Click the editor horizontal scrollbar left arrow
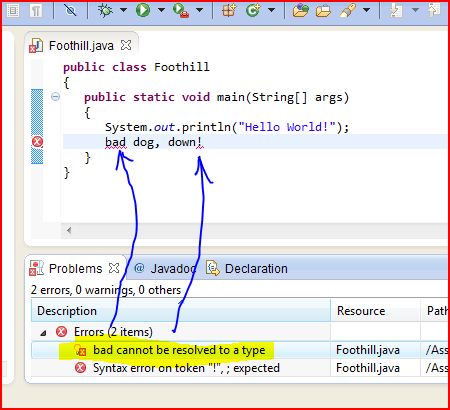 (69, 230)
